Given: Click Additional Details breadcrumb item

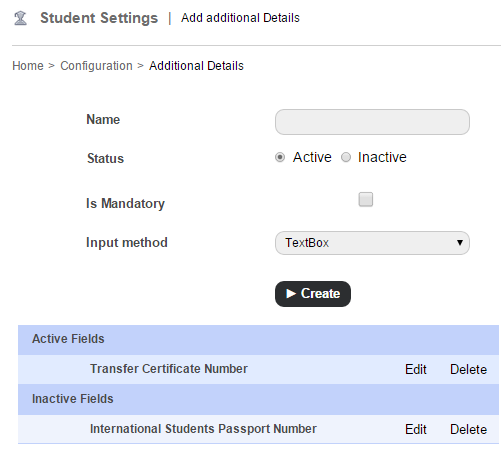Looking at the screenshot, I should pos(196,66).
